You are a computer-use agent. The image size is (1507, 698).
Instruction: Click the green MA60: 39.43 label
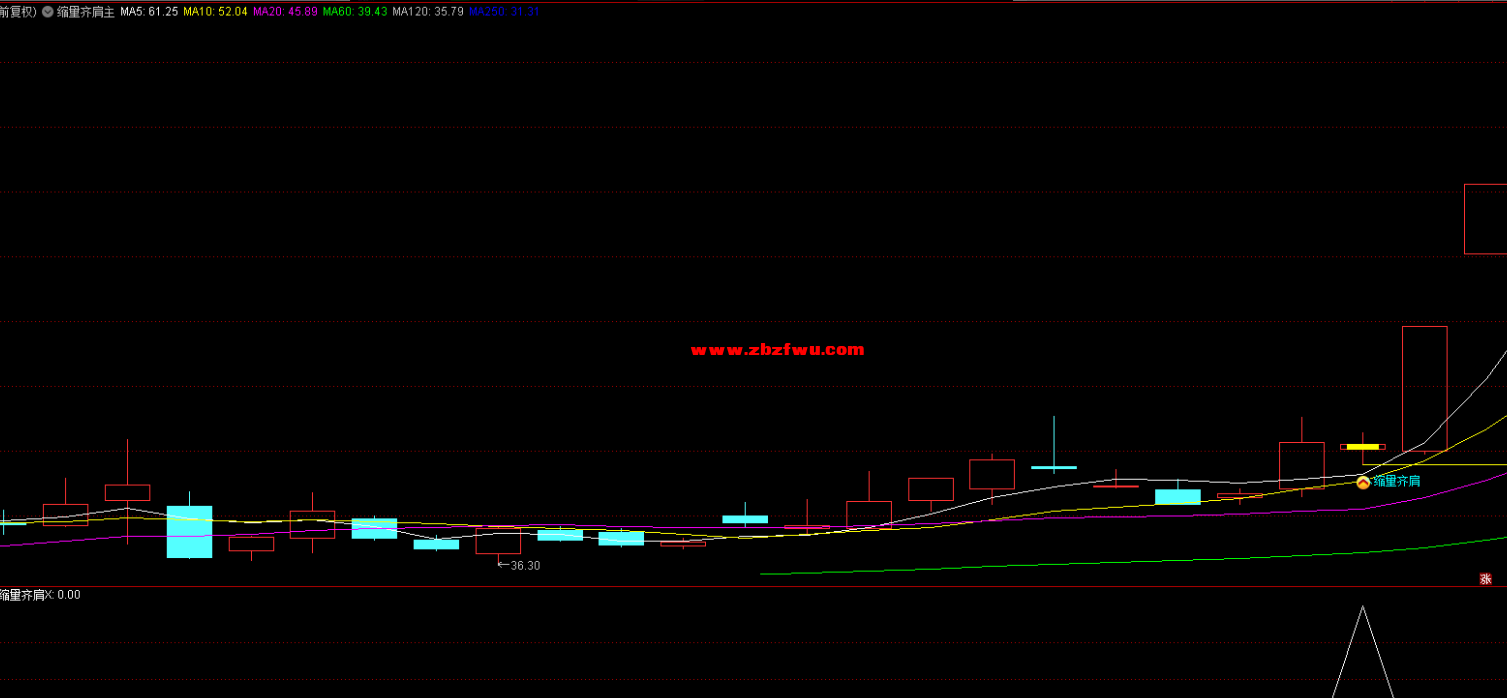coord(354,12)
